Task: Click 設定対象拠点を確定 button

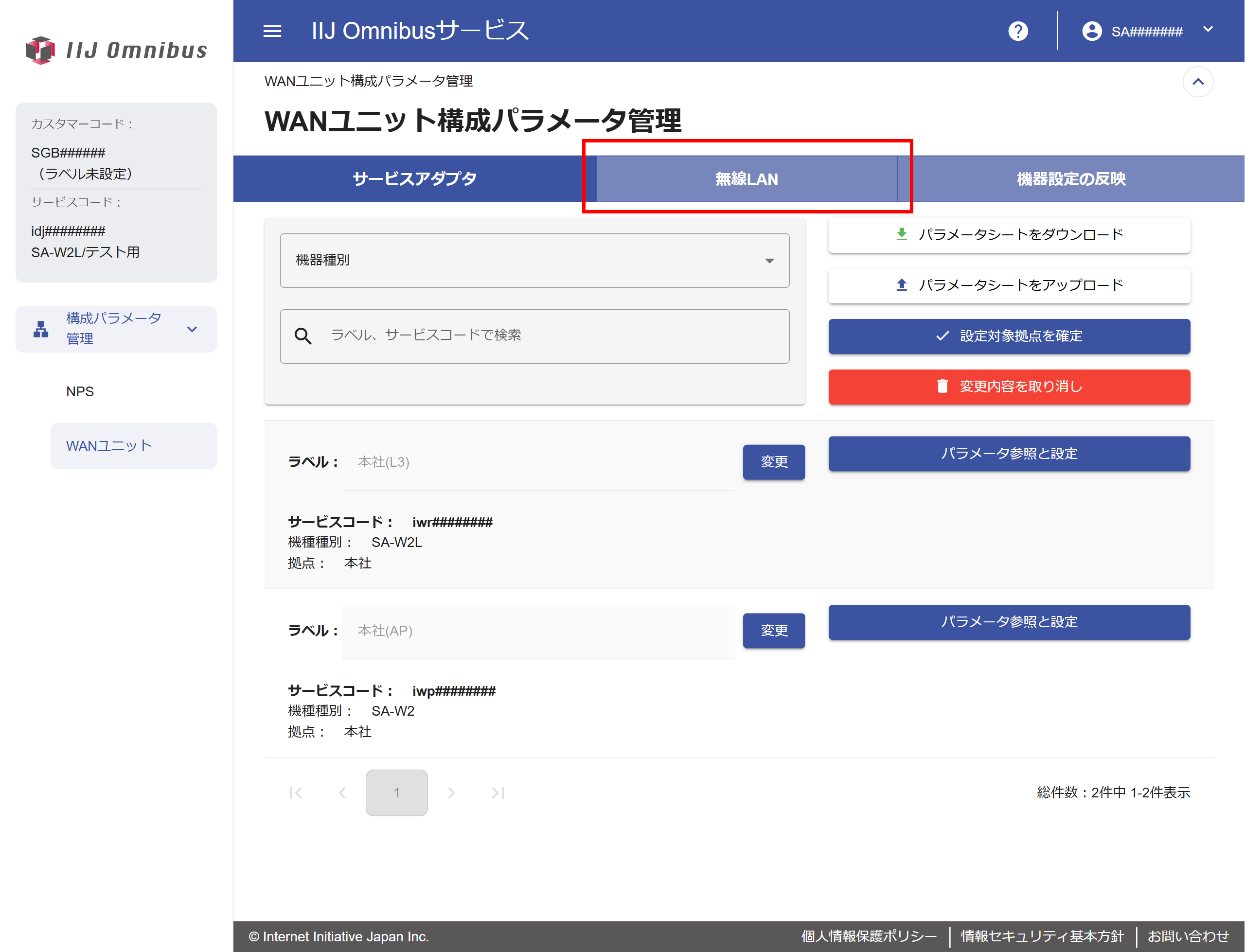Action: [1009, 336]
